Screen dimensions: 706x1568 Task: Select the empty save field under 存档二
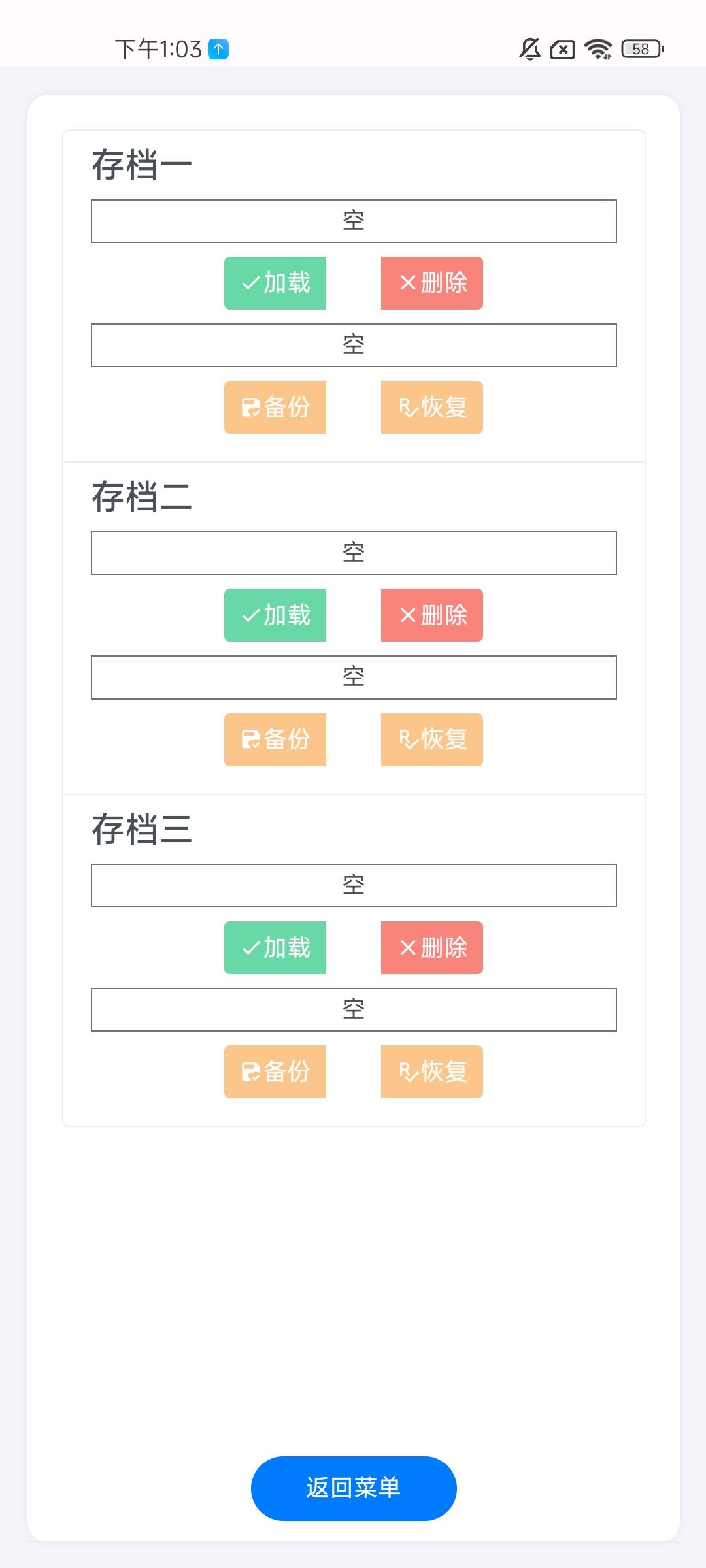tap(354, 553)
